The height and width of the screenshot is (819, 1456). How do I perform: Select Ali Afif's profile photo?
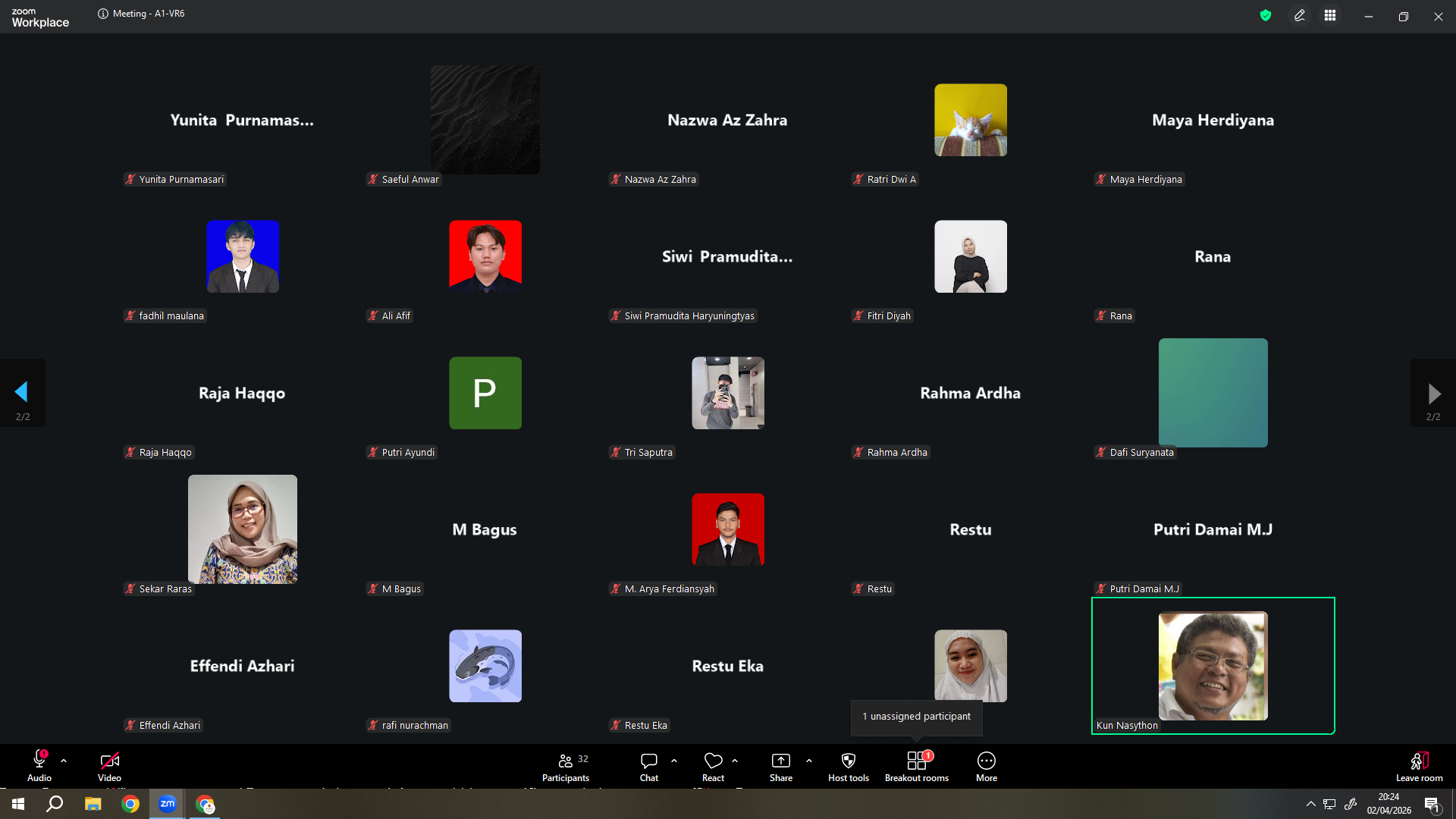pos(485,256)
